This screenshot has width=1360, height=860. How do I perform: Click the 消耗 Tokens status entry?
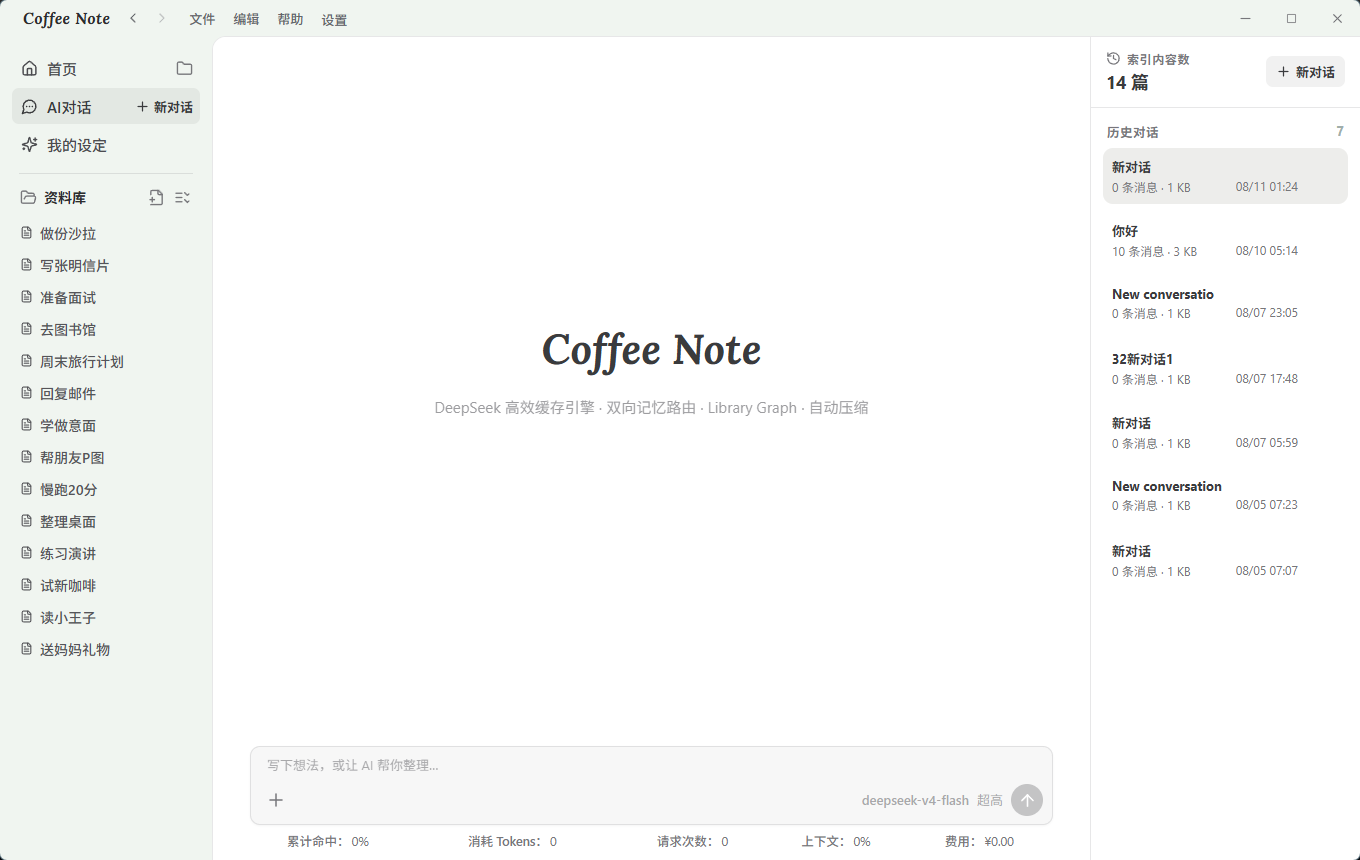[x=513, y=842]
